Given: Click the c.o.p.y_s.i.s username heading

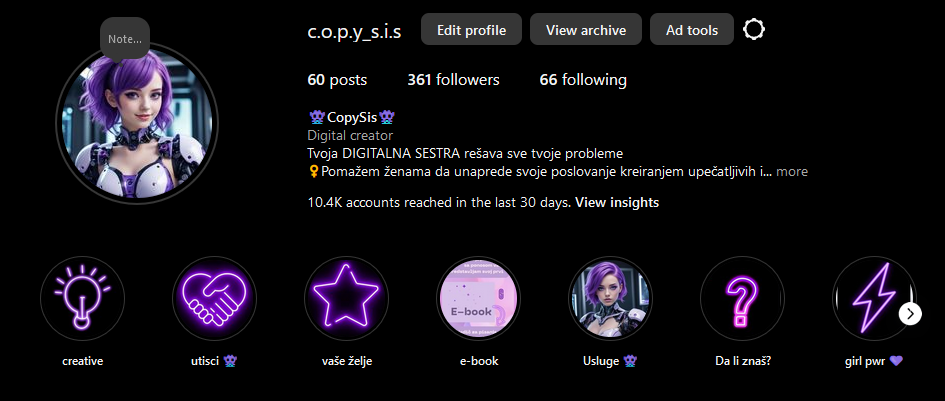Looking at the screenshot, I should 354,31.
